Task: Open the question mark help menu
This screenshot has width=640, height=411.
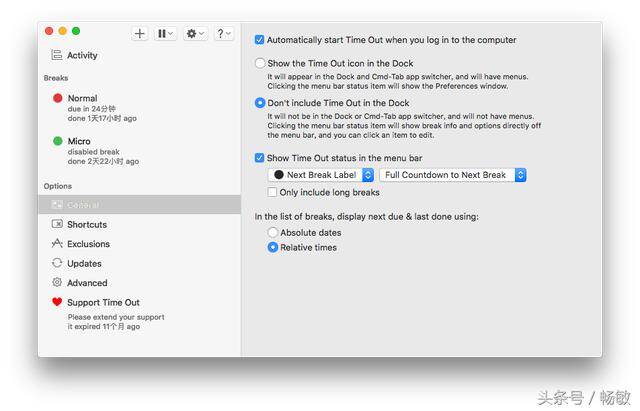Action: click(x=224, y=33)
